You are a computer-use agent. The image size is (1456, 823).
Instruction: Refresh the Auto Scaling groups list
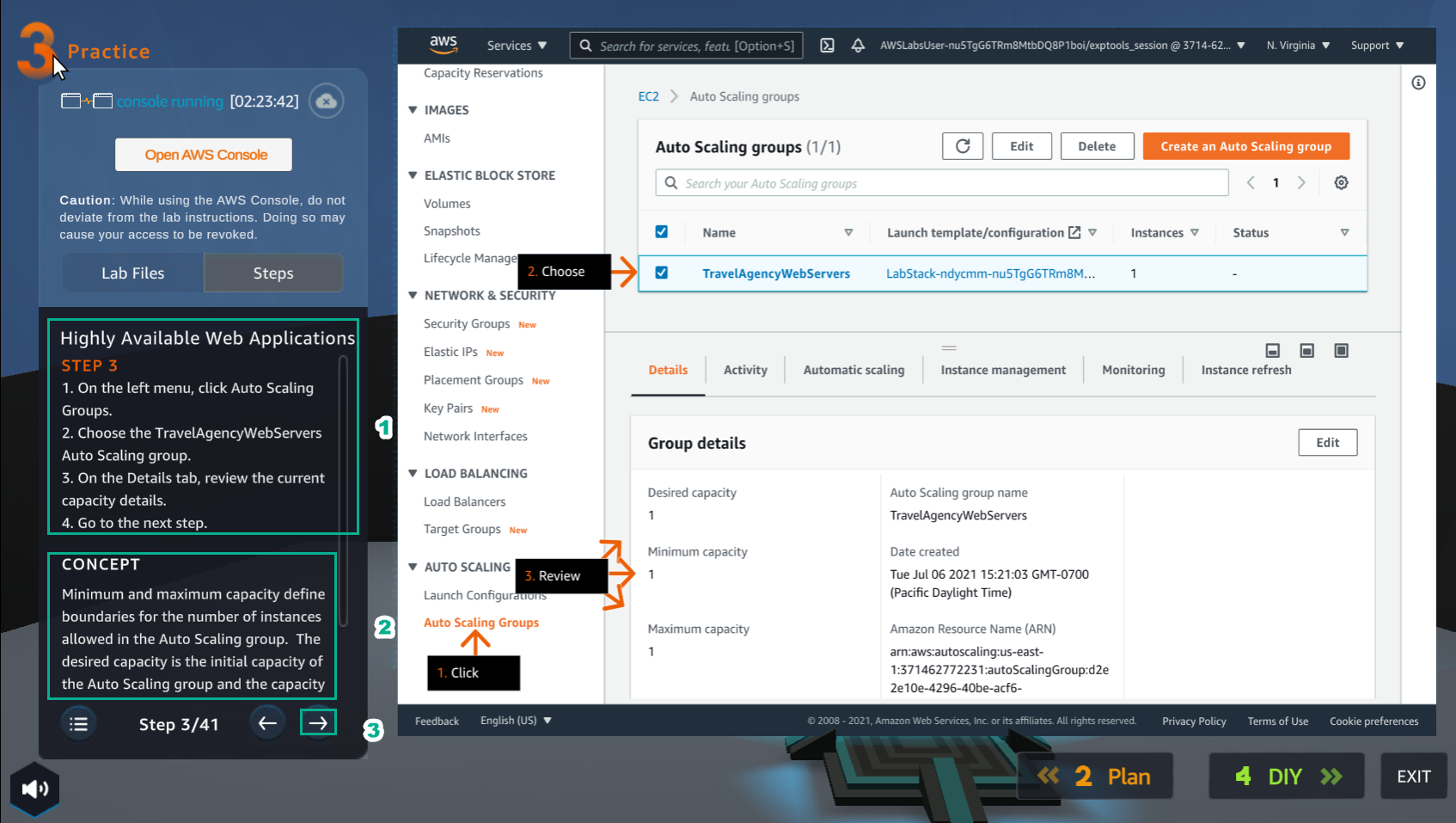pyautogui.click(x=963, y=146)
